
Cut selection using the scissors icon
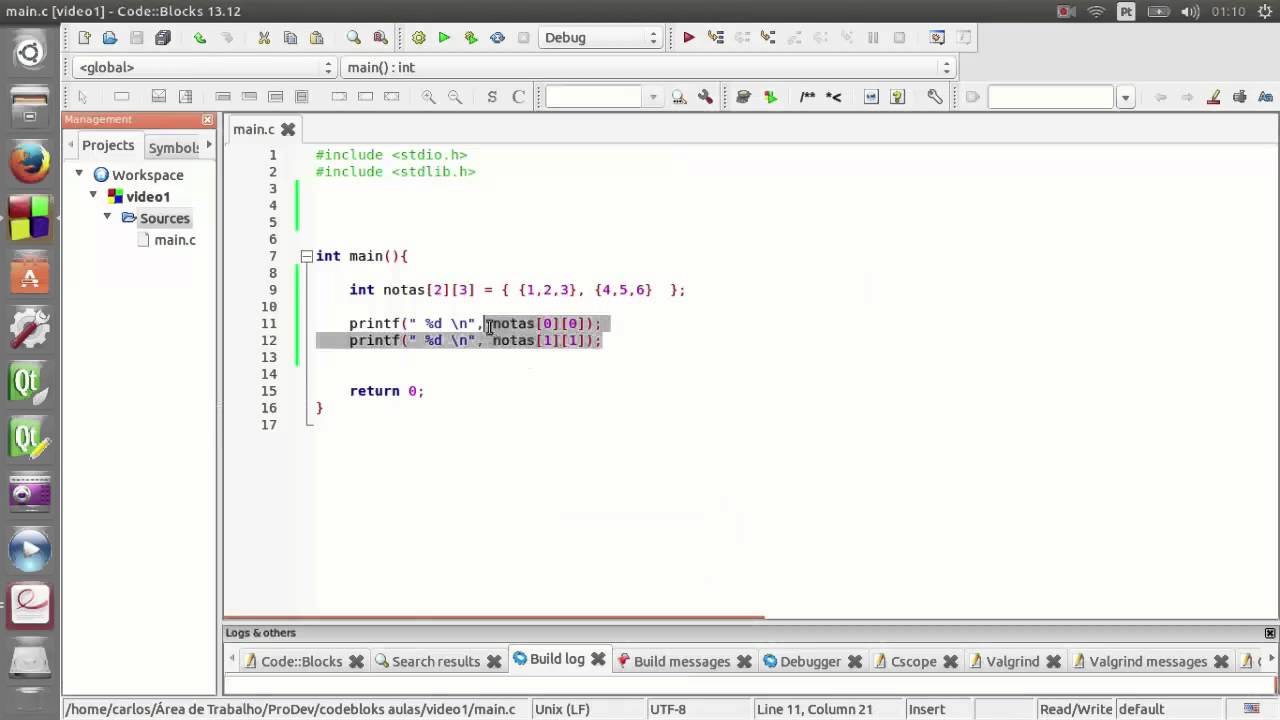point(264,38)
